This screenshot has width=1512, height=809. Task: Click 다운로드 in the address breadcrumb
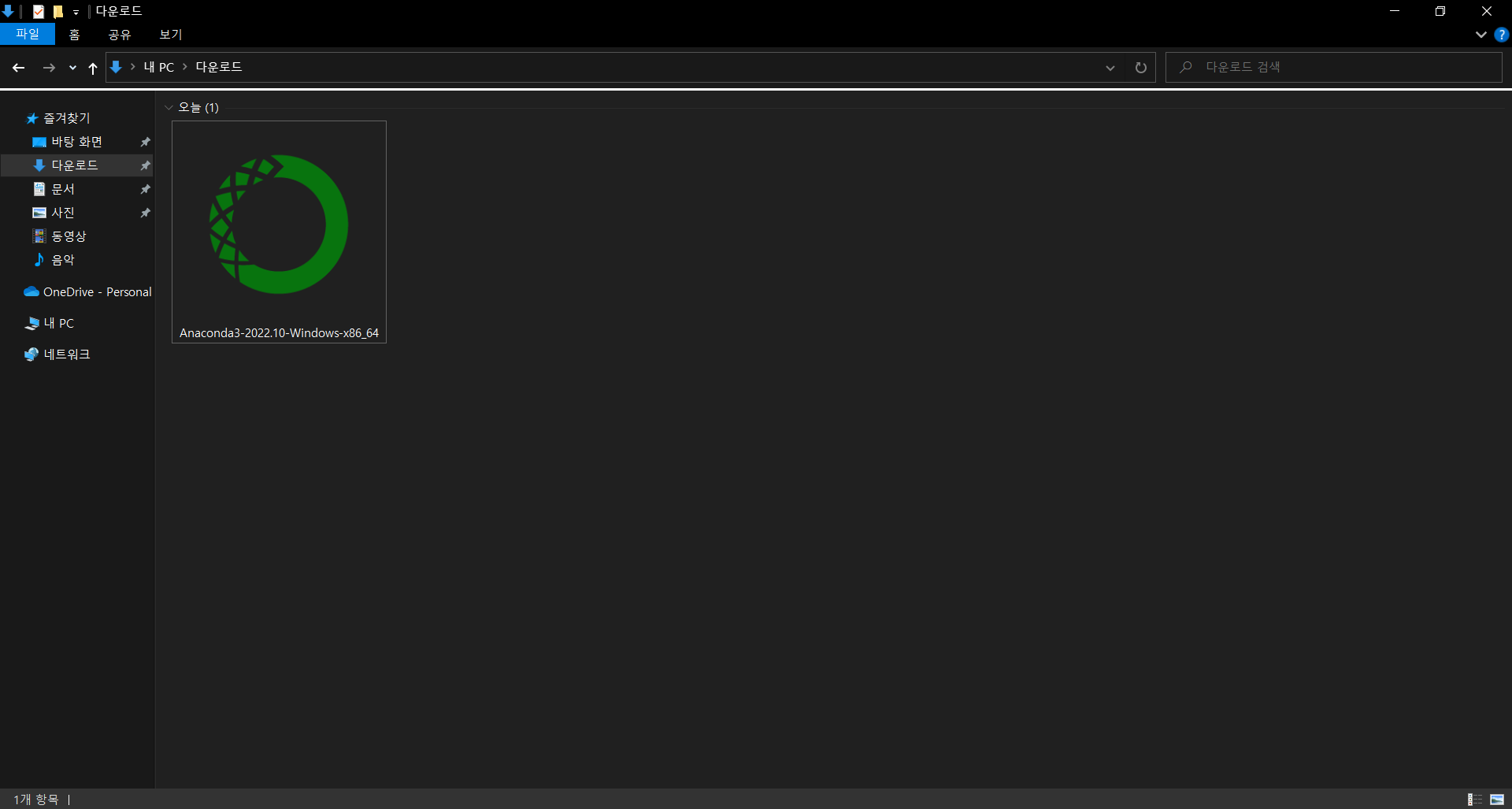(219, 67)
